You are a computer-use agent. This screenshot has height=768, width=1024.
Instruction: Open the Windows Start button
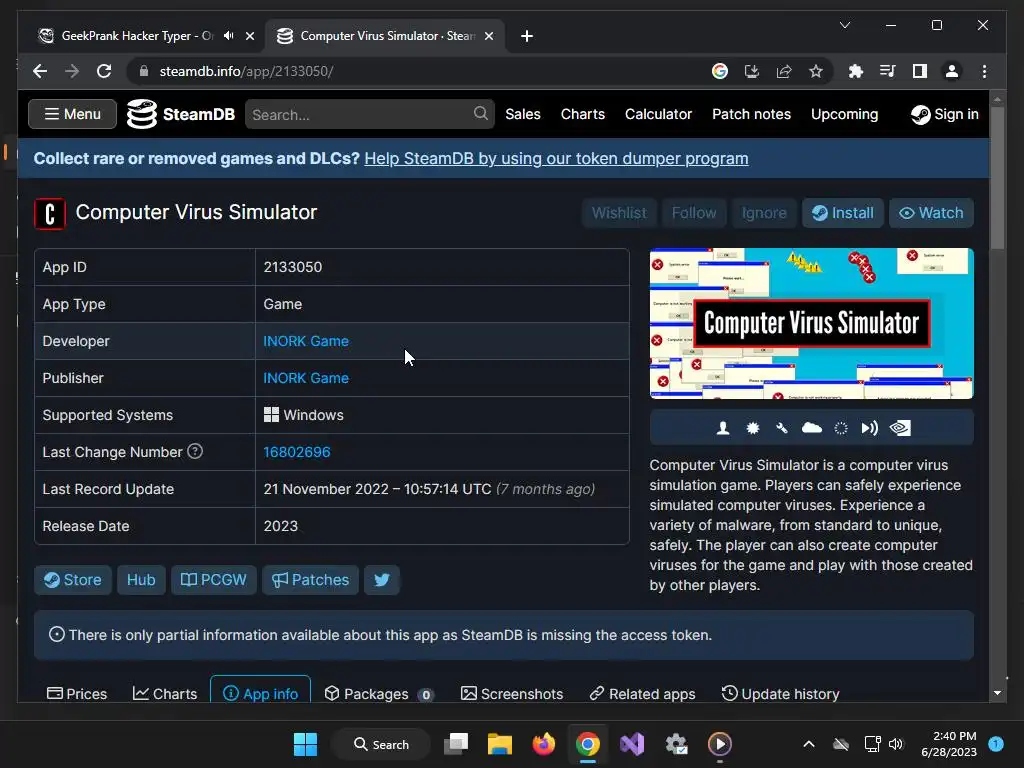[305, 744]
